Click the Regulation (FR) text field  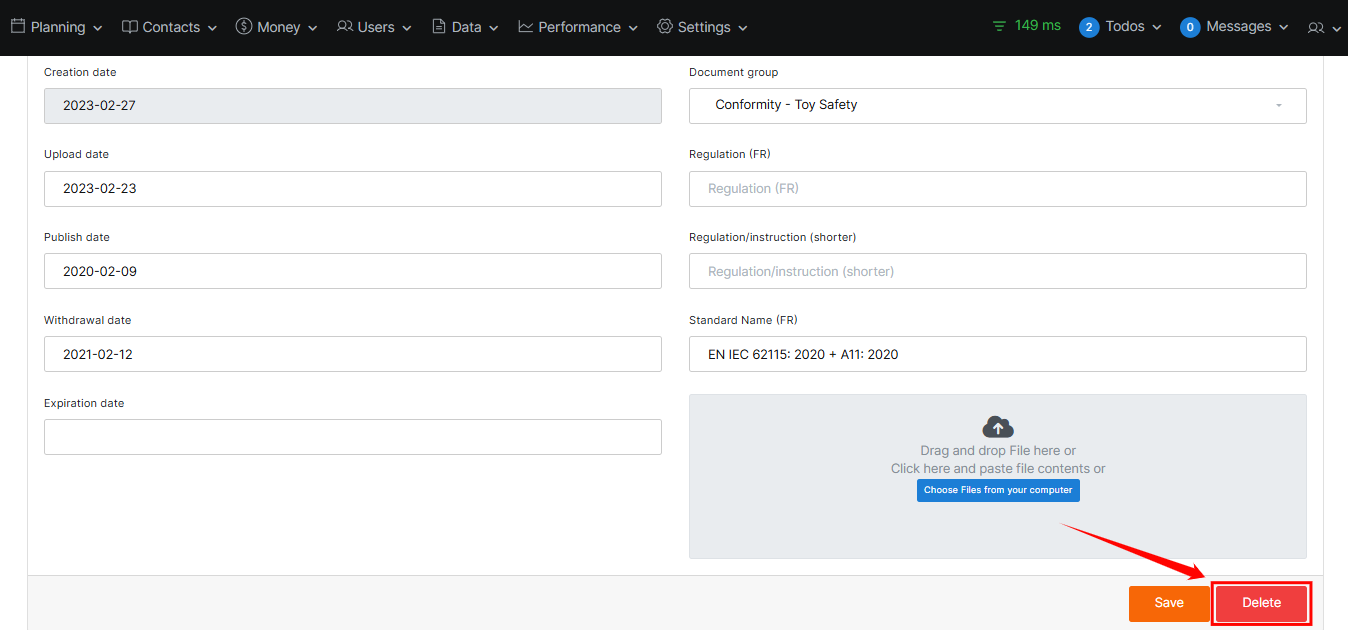[x=997, y=189]
